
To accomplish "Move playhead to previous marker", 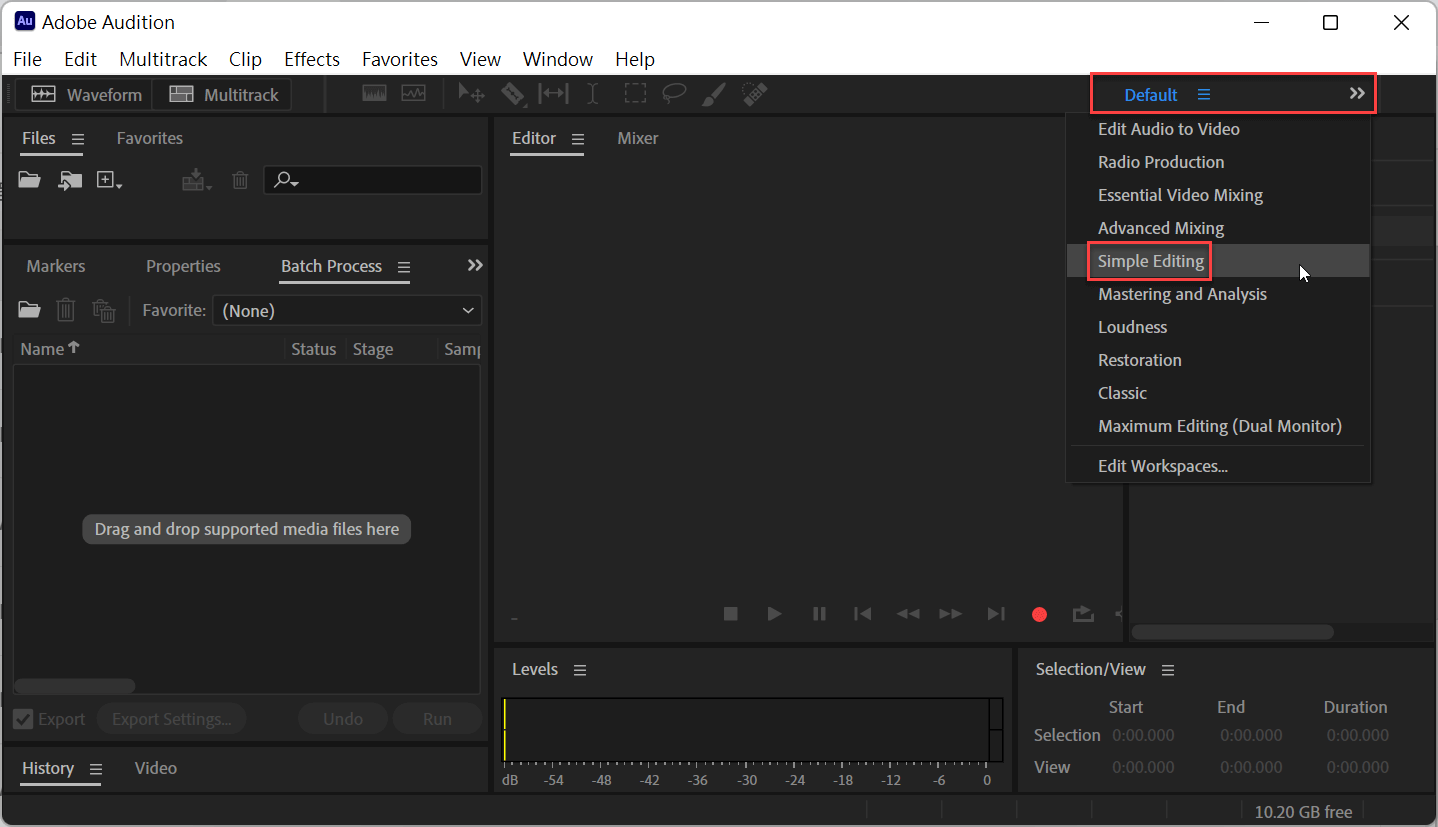I will tap(863, 614).
